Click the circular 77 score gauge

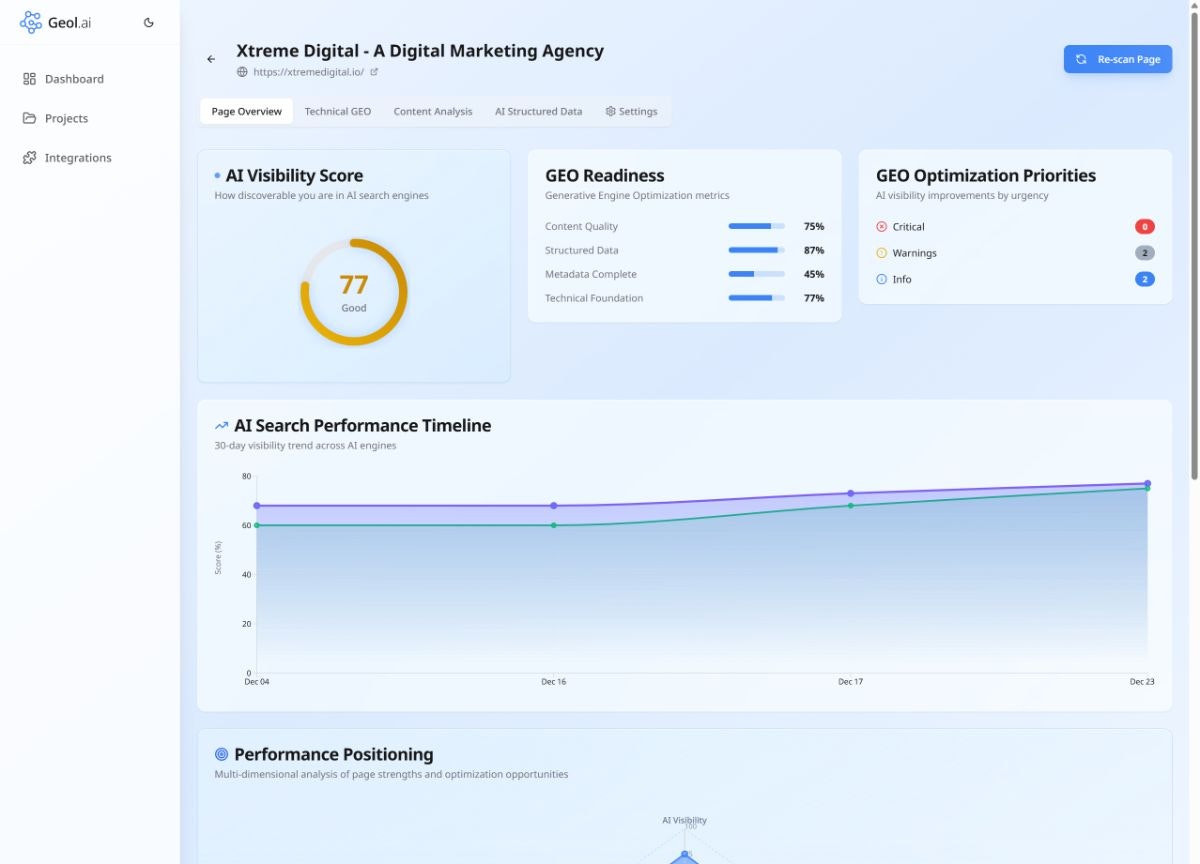click(x=354, y=292)
